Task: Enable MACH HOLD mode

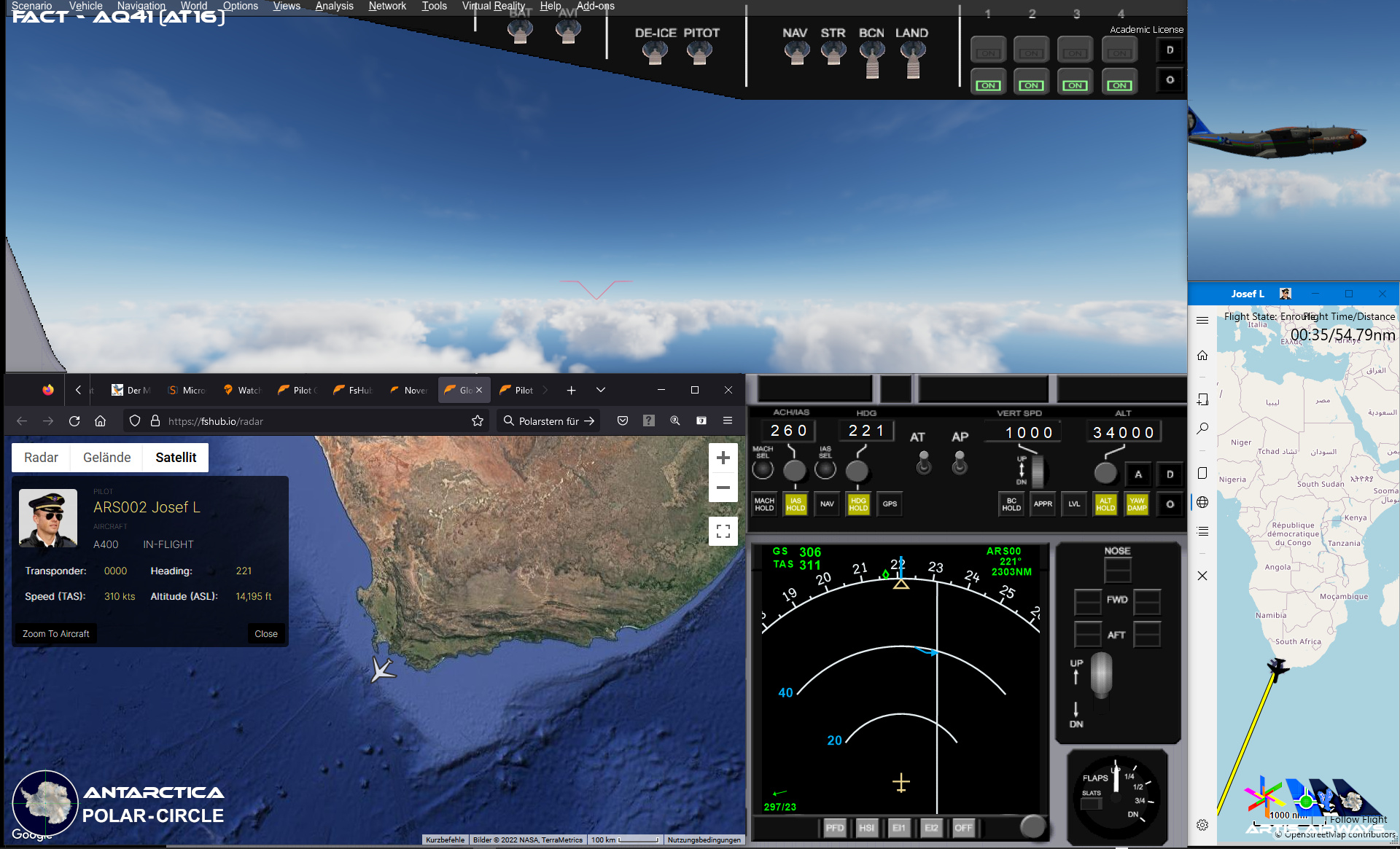Action: pyautogui.click(x=764, y=504)
